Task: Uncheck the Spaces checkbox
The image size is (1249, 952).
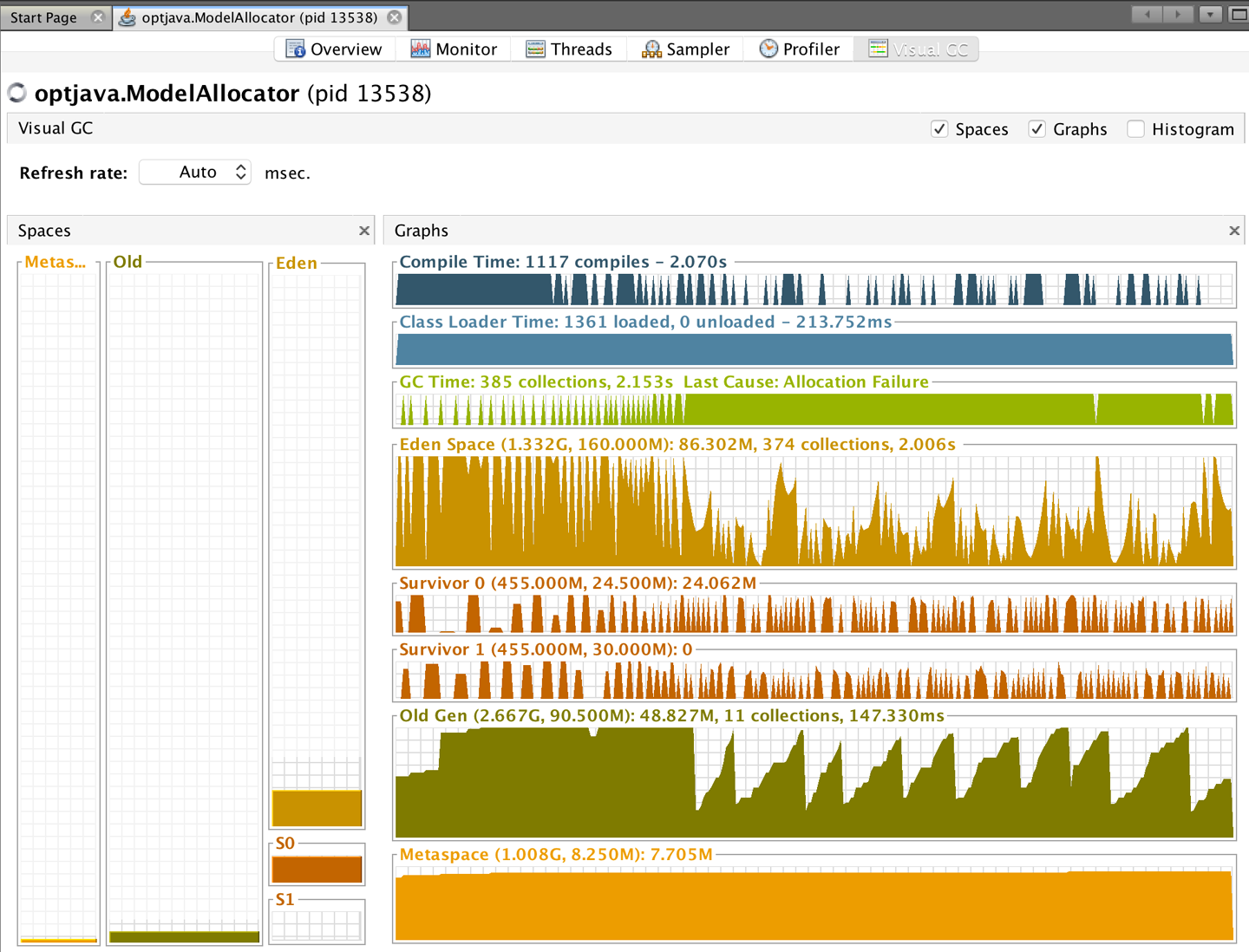Action: pyautogui.click(x=939, y=129)
